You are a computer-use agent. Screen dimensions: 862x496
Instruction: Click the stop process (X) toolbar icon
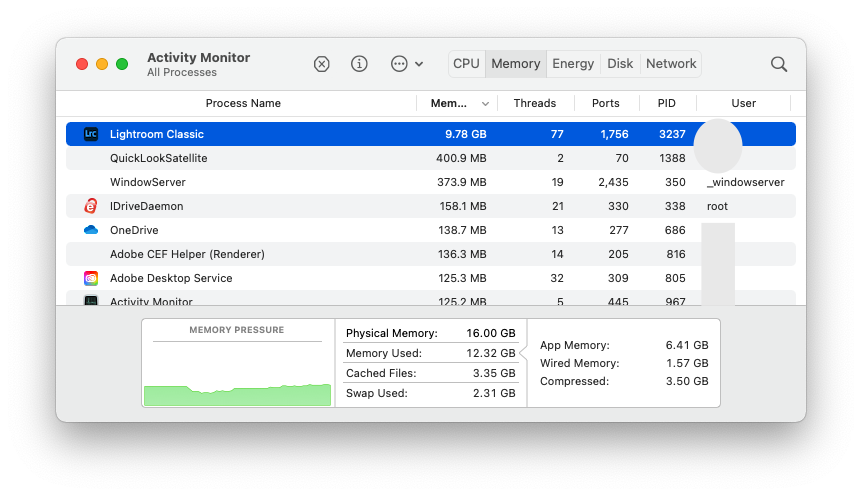tap(322, 64)
